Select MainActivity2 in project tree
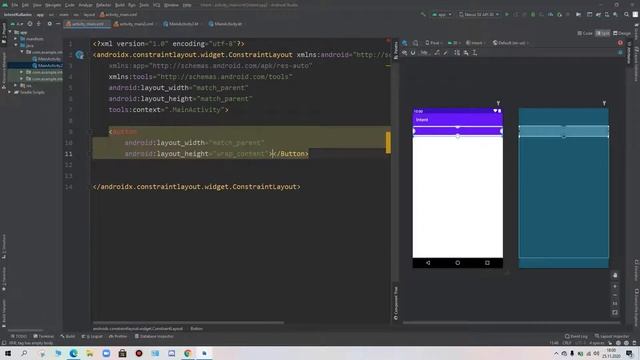This screenshot has height=360, width=640. (x=48, y=65)
